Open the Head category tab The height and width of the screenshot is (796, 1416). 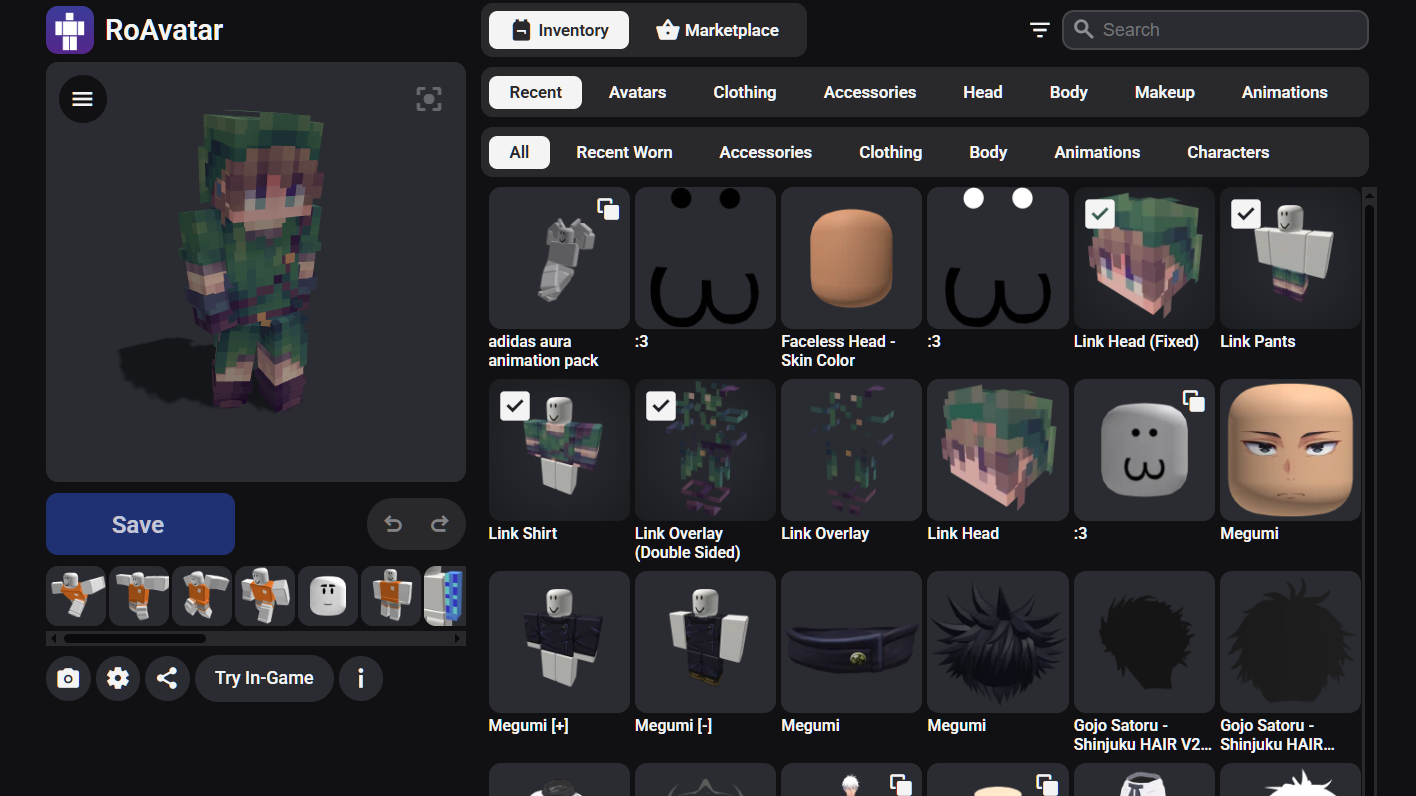click(982, 92)
